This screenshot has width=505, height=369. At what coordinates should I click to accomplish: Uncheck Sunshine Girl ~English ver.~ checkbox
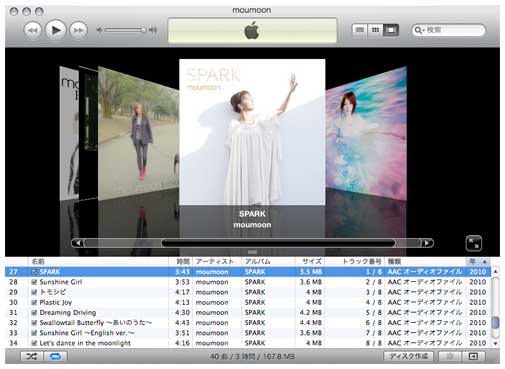(x=34, y=333)
